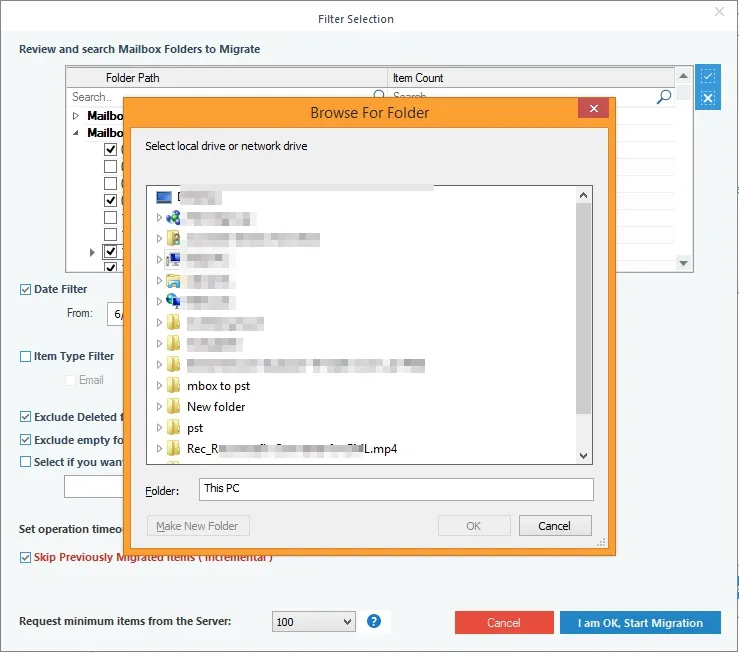Tick the Email item type checkbox
739x653 pixels.
point(70,380)
